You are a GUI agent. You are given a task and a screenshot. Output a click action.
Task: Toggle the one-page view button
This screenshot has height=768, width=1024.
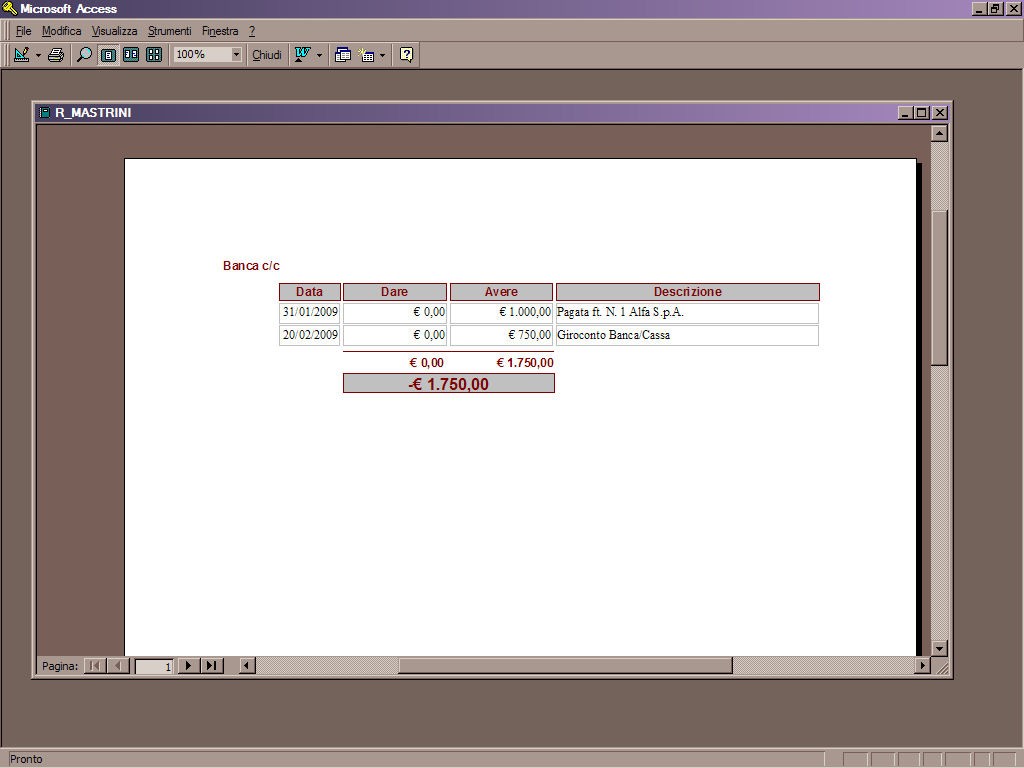[x=108, y=55]
